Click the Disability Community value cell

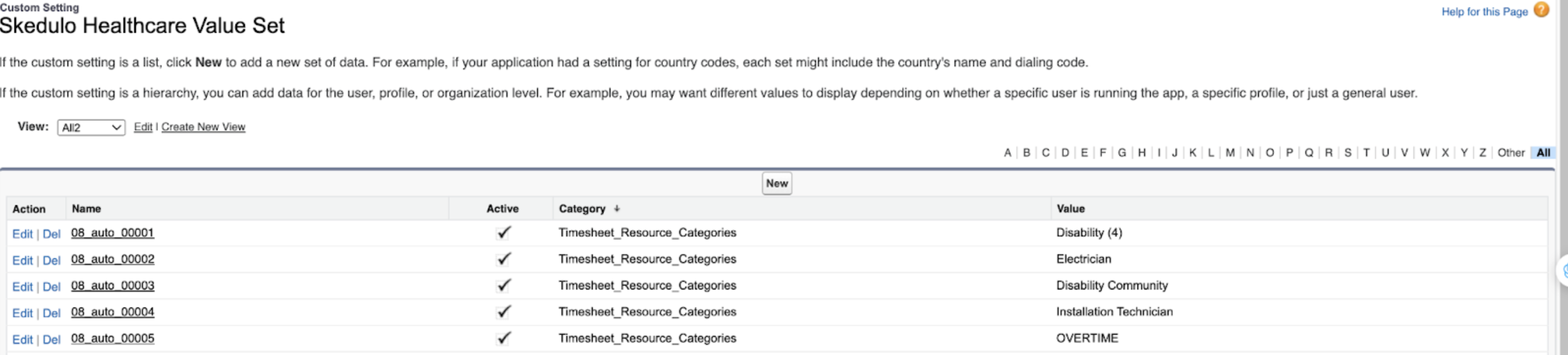[x=1112, y=286]
